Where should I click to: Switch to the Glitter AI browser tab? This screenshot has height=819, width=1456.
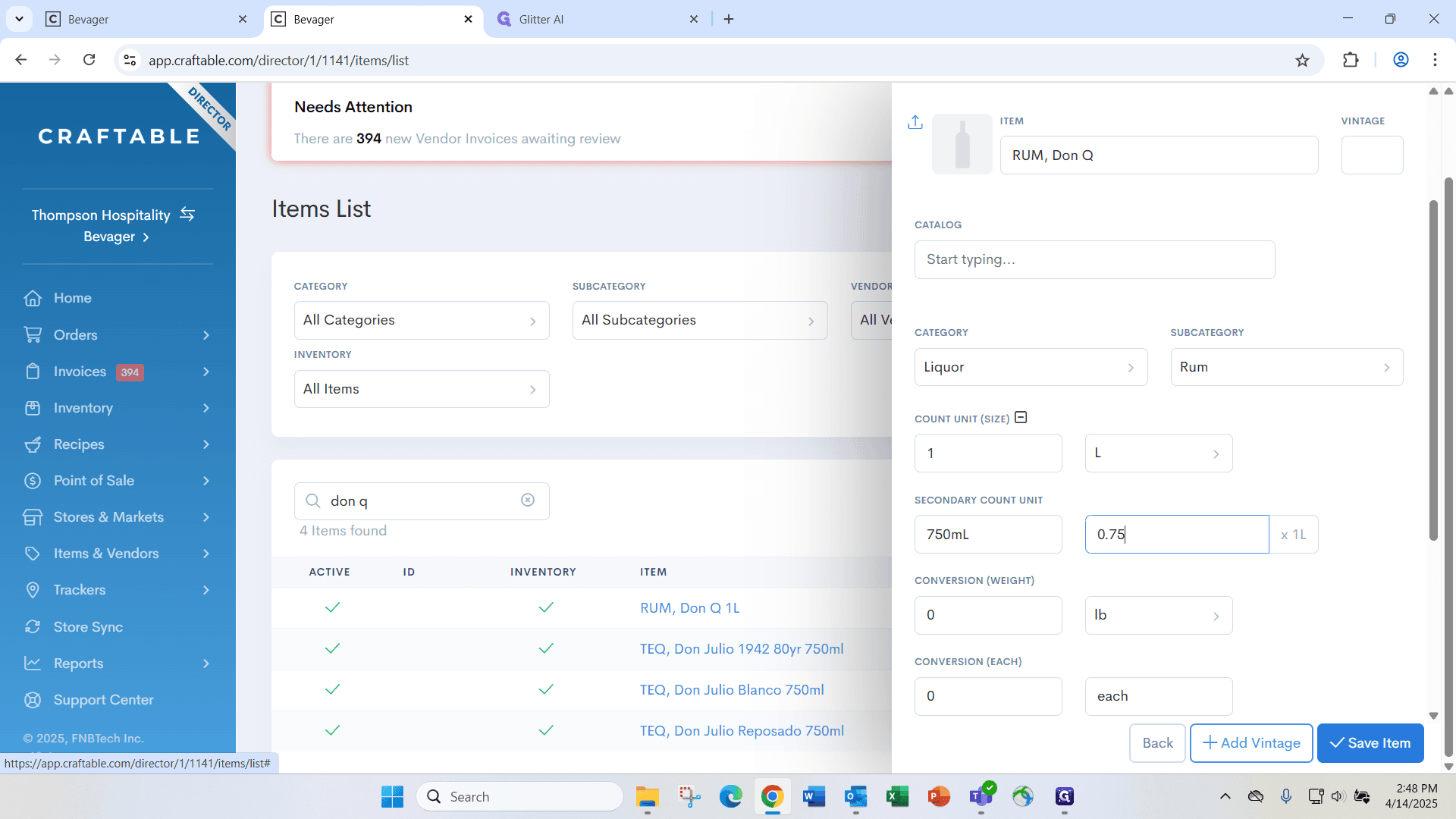point(599,19)
